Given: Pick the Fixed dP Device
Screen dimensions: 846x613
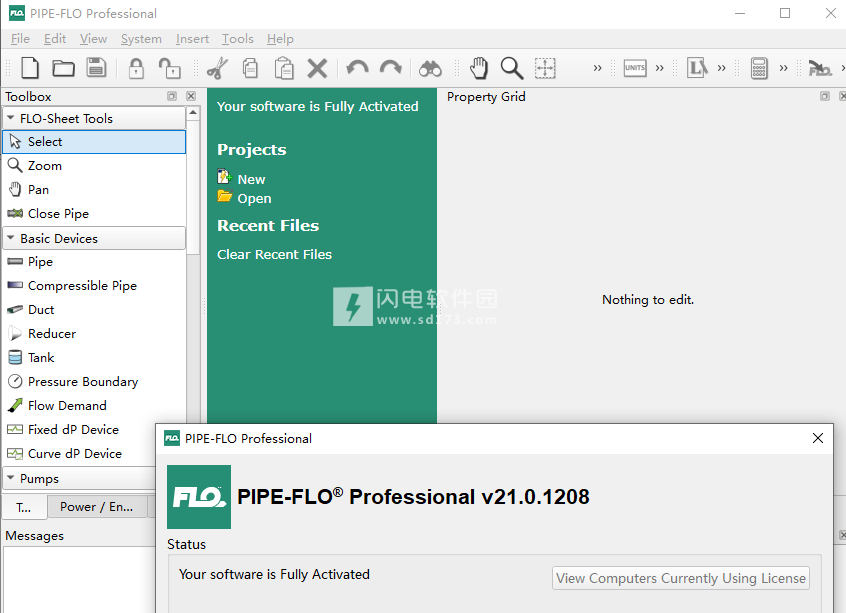Looking at the screenshot, I should coord(79,430).
